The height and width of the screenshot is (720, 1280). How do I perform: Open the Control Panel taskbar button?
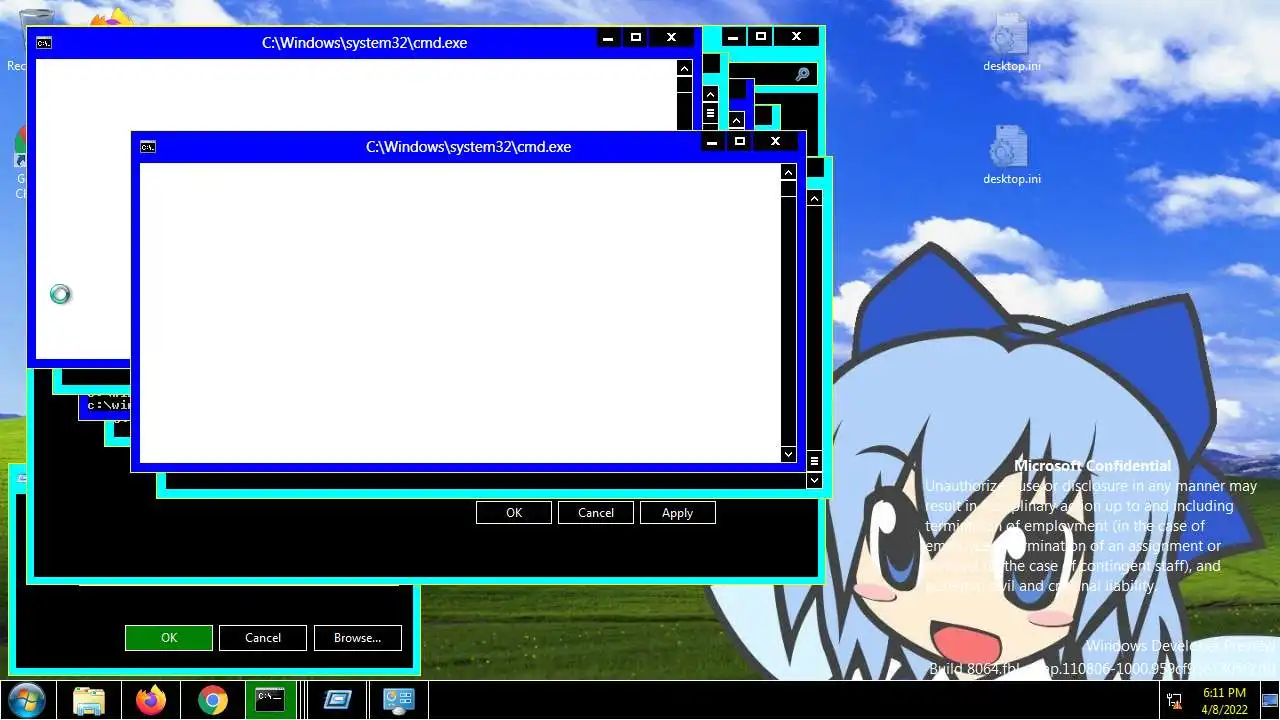click(x=399, y=700)
